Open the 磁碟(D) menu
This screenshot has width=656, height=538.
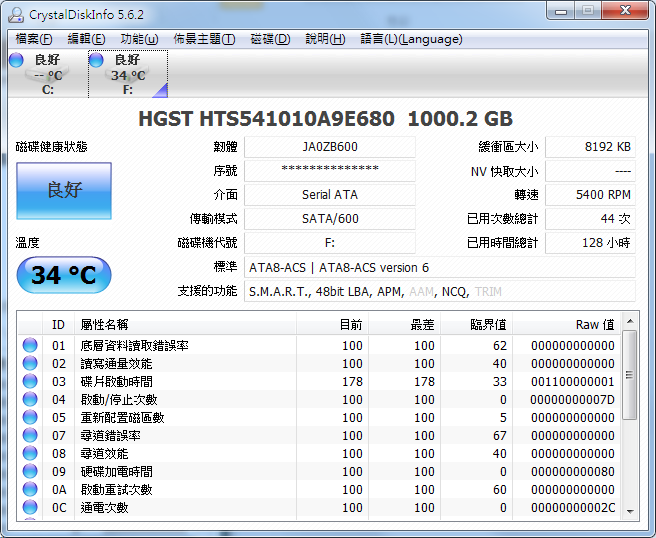point(270,39)
